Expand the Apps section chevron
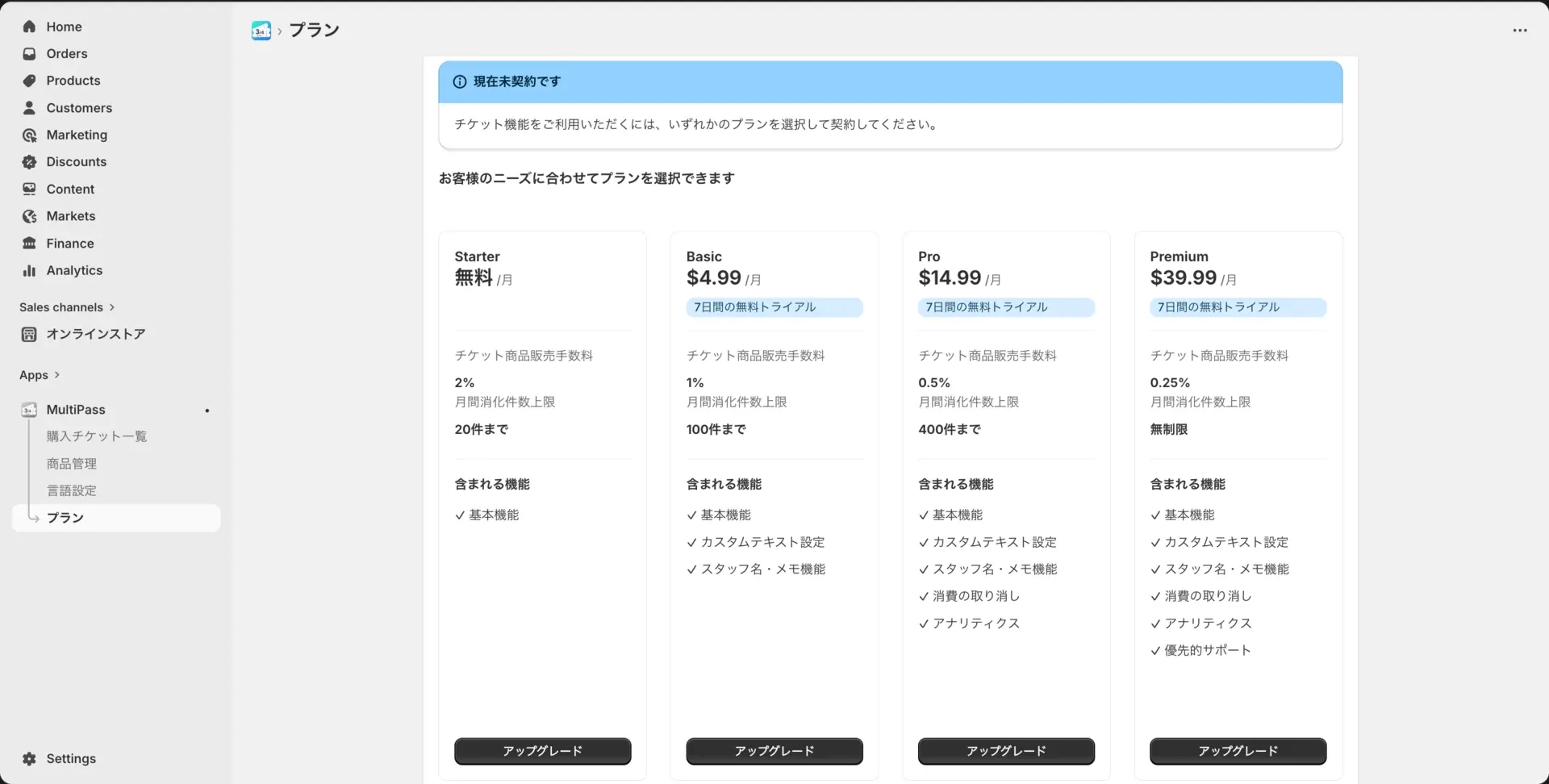Image resolution: width=1549 pixels, height=784 pixels. (x=56, y=375)
